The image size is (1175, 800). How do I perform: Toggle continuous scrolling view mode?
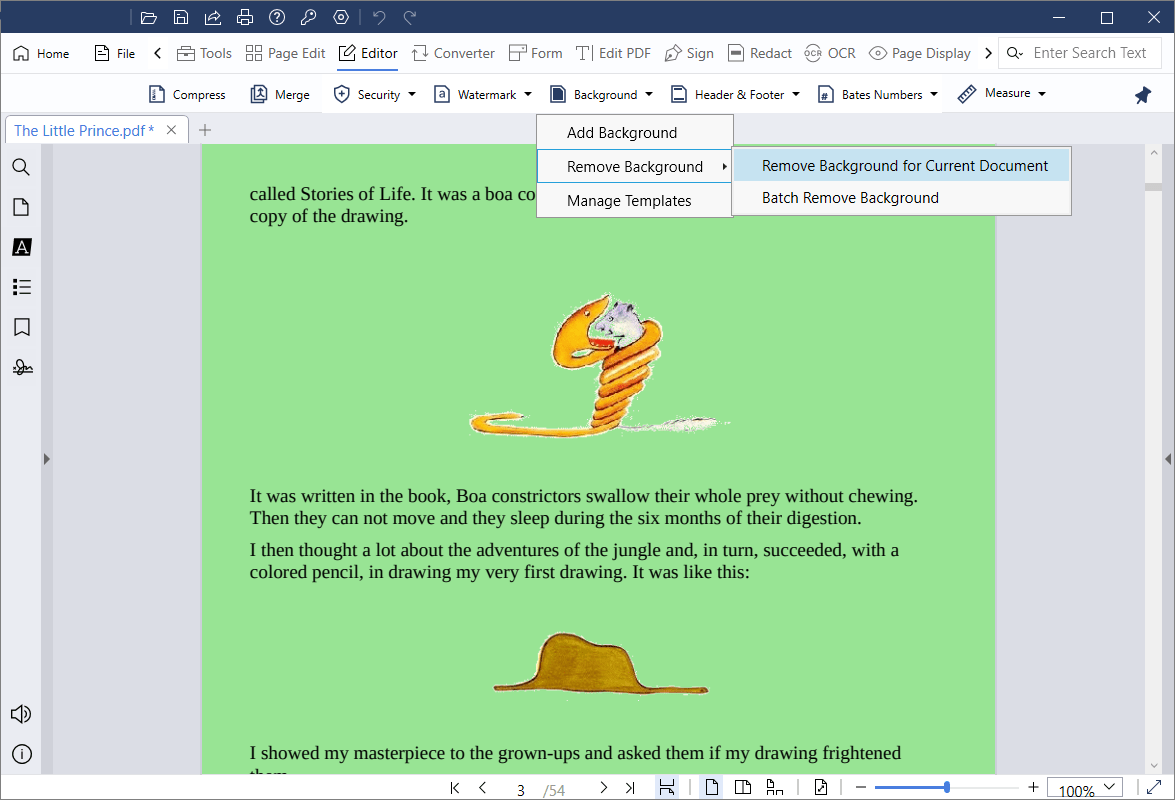tap(774, 787)
